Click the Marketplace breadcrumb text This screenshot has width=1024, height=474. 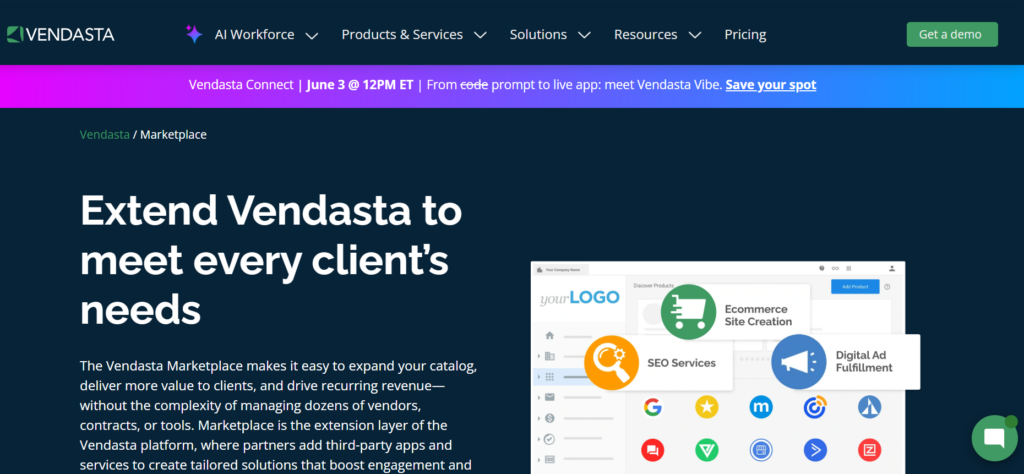coord(173,134)
